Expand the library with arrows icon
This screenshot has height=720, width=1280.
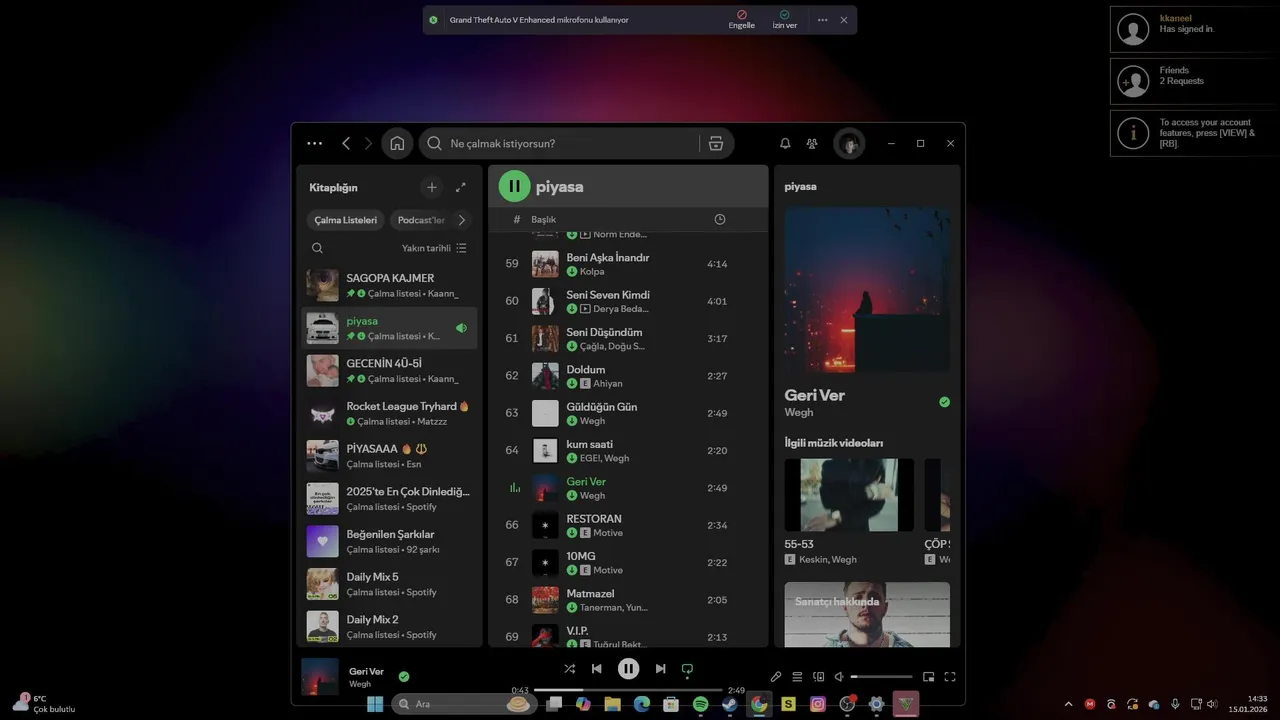click(461, 187)
